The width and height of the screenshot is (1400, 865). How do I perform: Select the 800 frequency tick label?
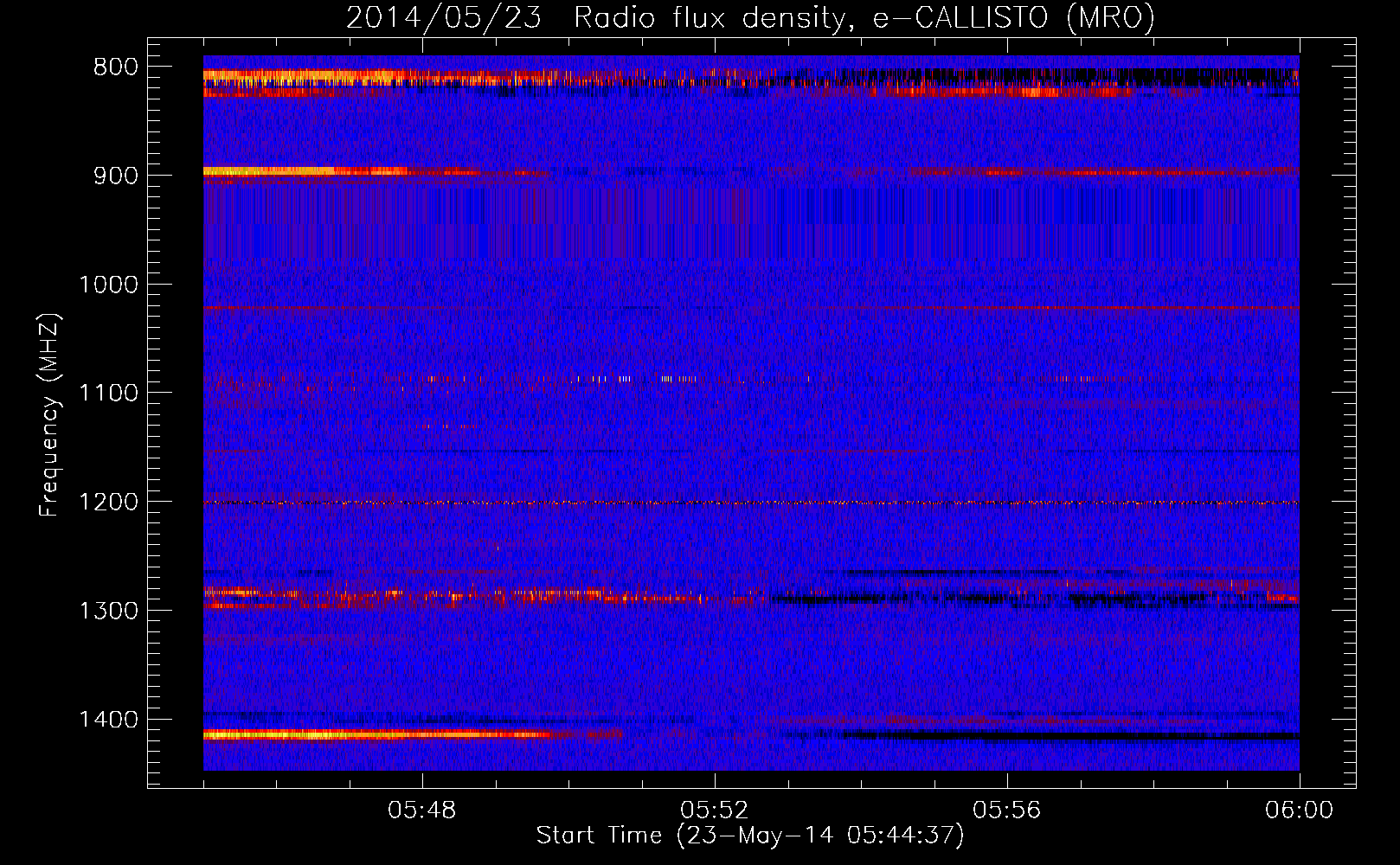coord(116,67)
